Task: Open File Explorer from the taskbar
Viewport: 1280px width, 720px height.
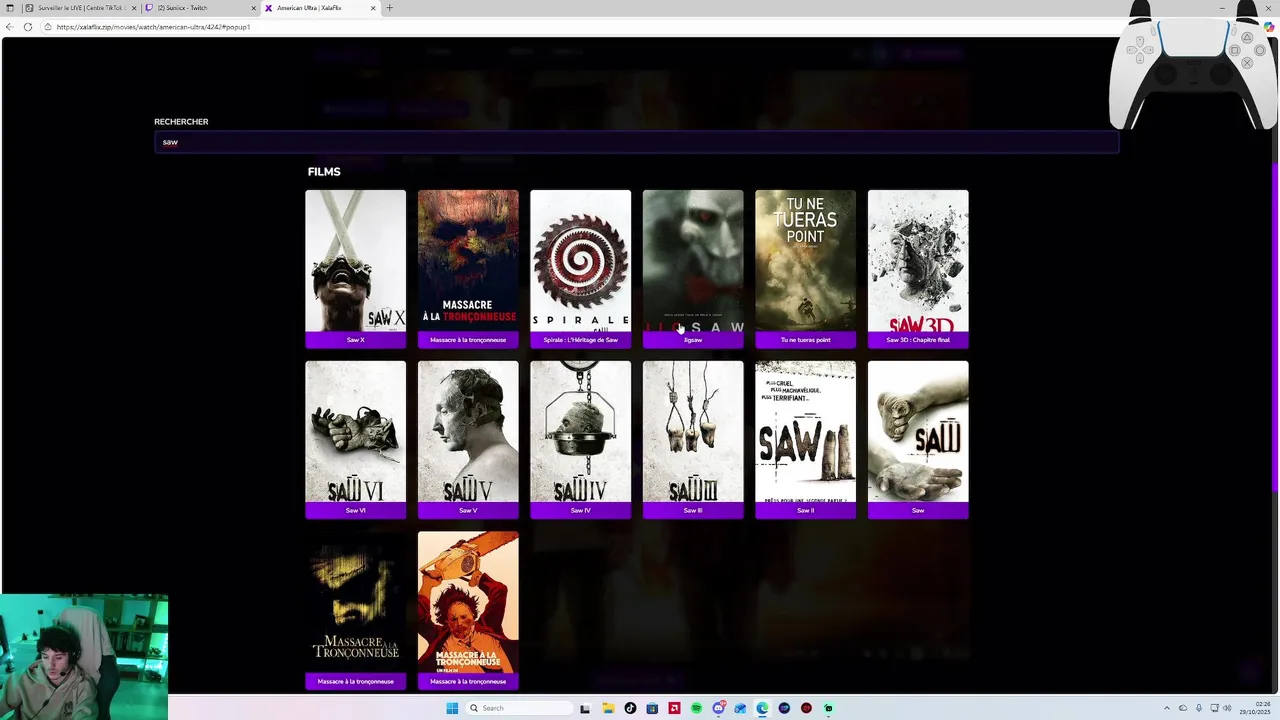Action: pos(608,708)
